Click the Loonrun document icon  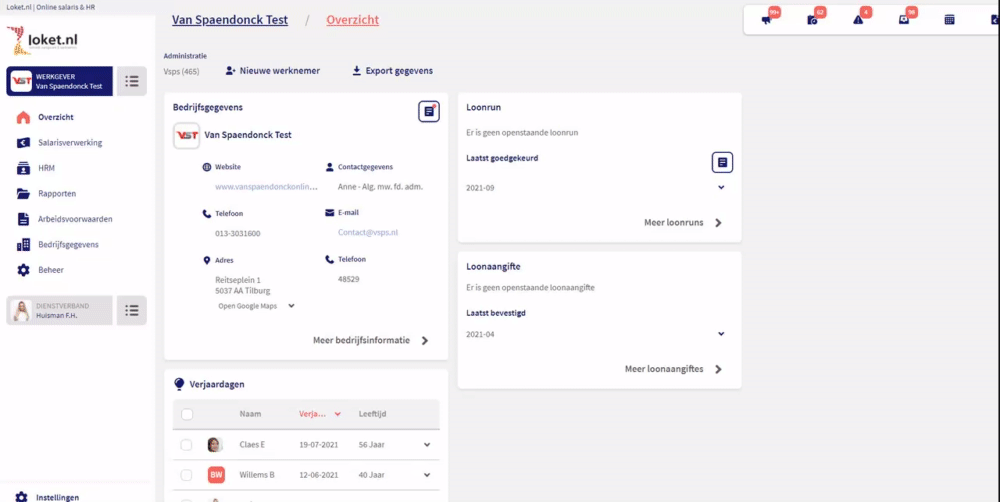coord(722,162)
